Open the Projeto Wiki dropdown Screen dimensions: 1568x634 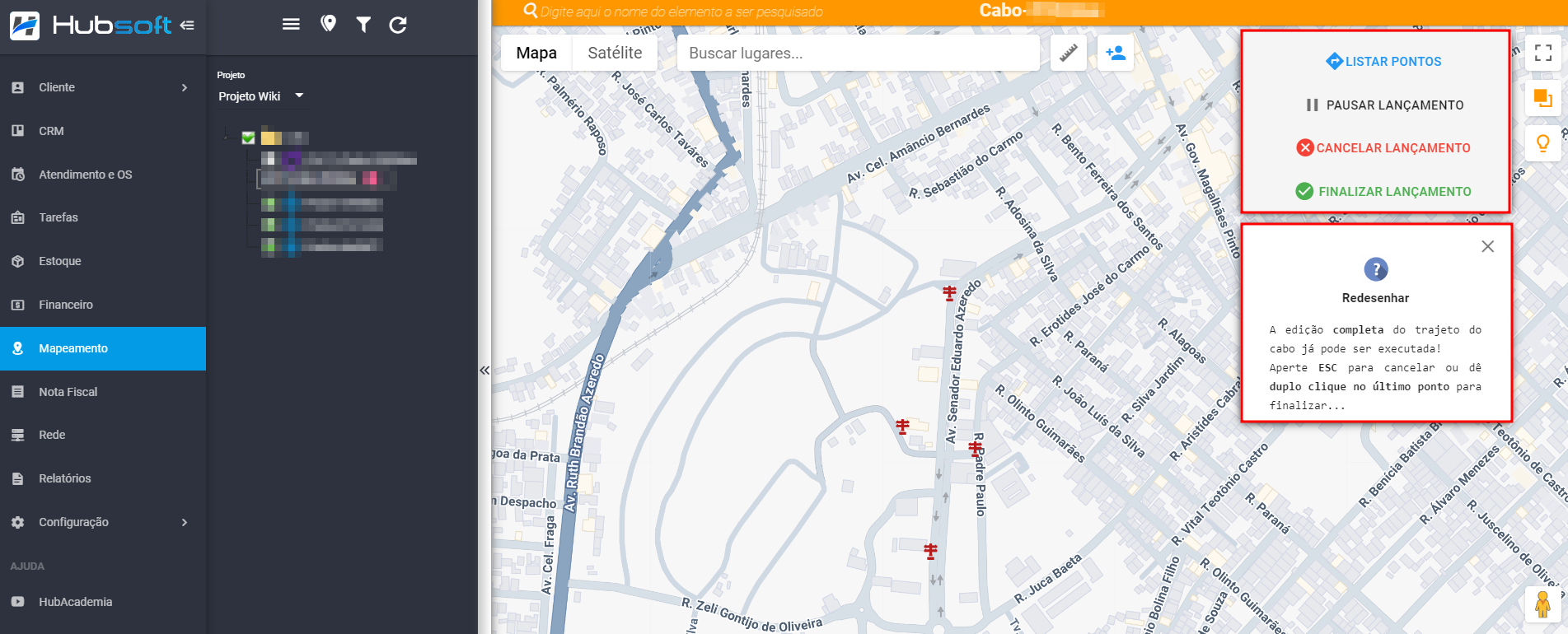(x=261, y=96)
